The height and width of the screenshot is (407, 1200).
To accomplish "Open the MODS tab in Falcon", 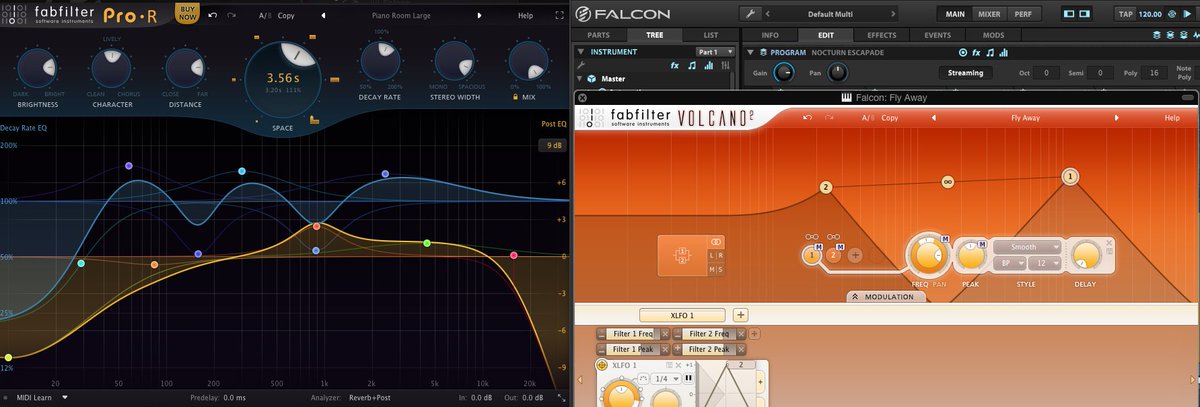I will click(x=993, y=35).
